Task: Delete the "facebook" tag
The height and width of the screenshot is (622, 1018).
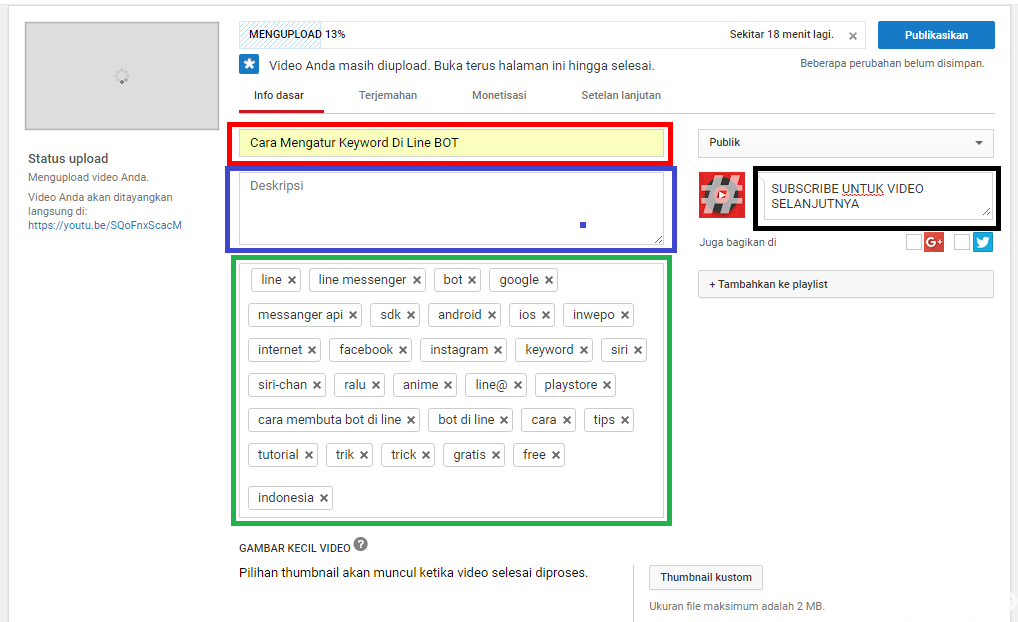Action: (403, 350)
